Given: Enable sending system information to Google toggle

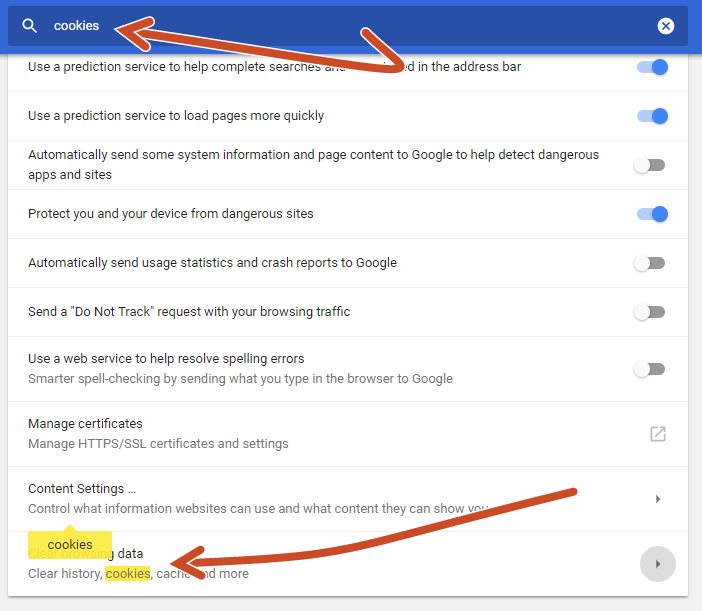Looking at the screenshot, I should tap(650, 165).
